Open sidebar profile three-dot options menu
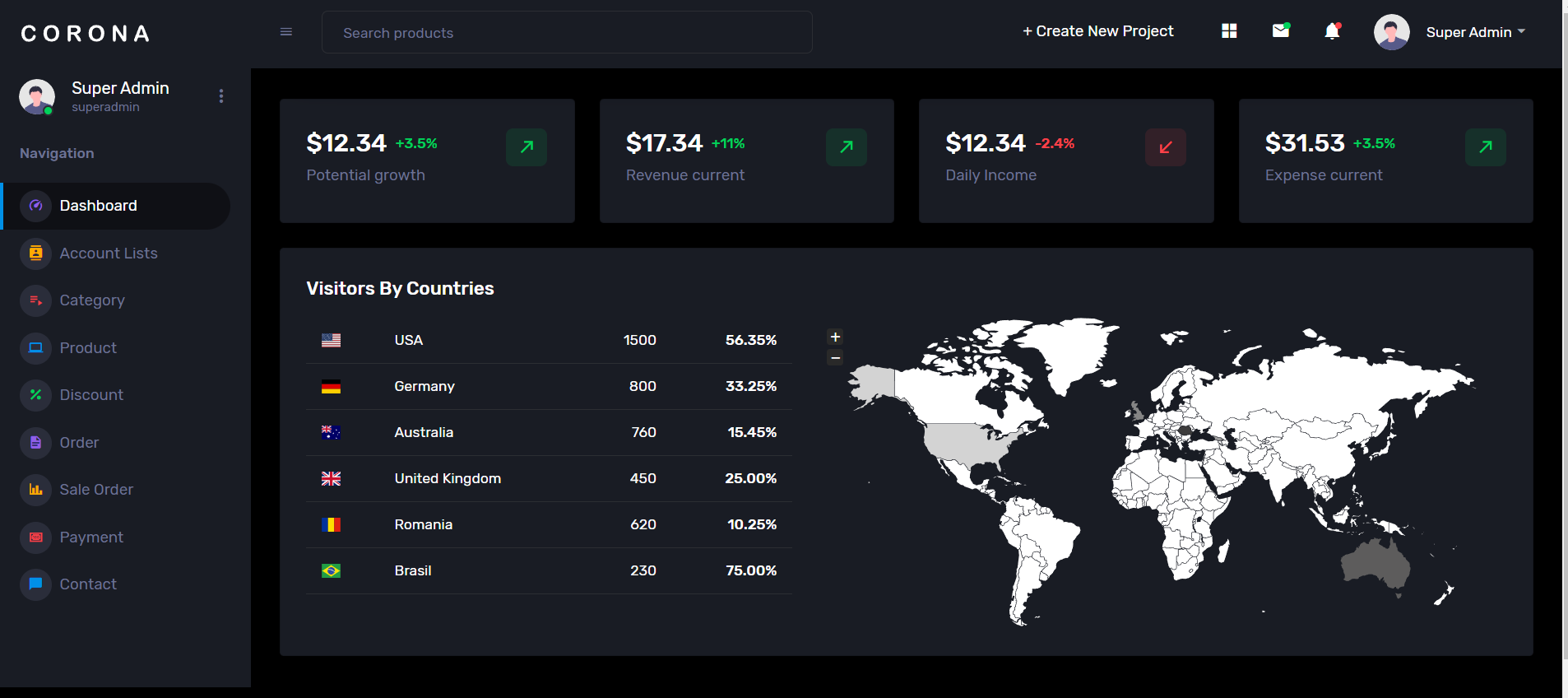Viewport: 1568px width, 698px height. coord(221,96)
